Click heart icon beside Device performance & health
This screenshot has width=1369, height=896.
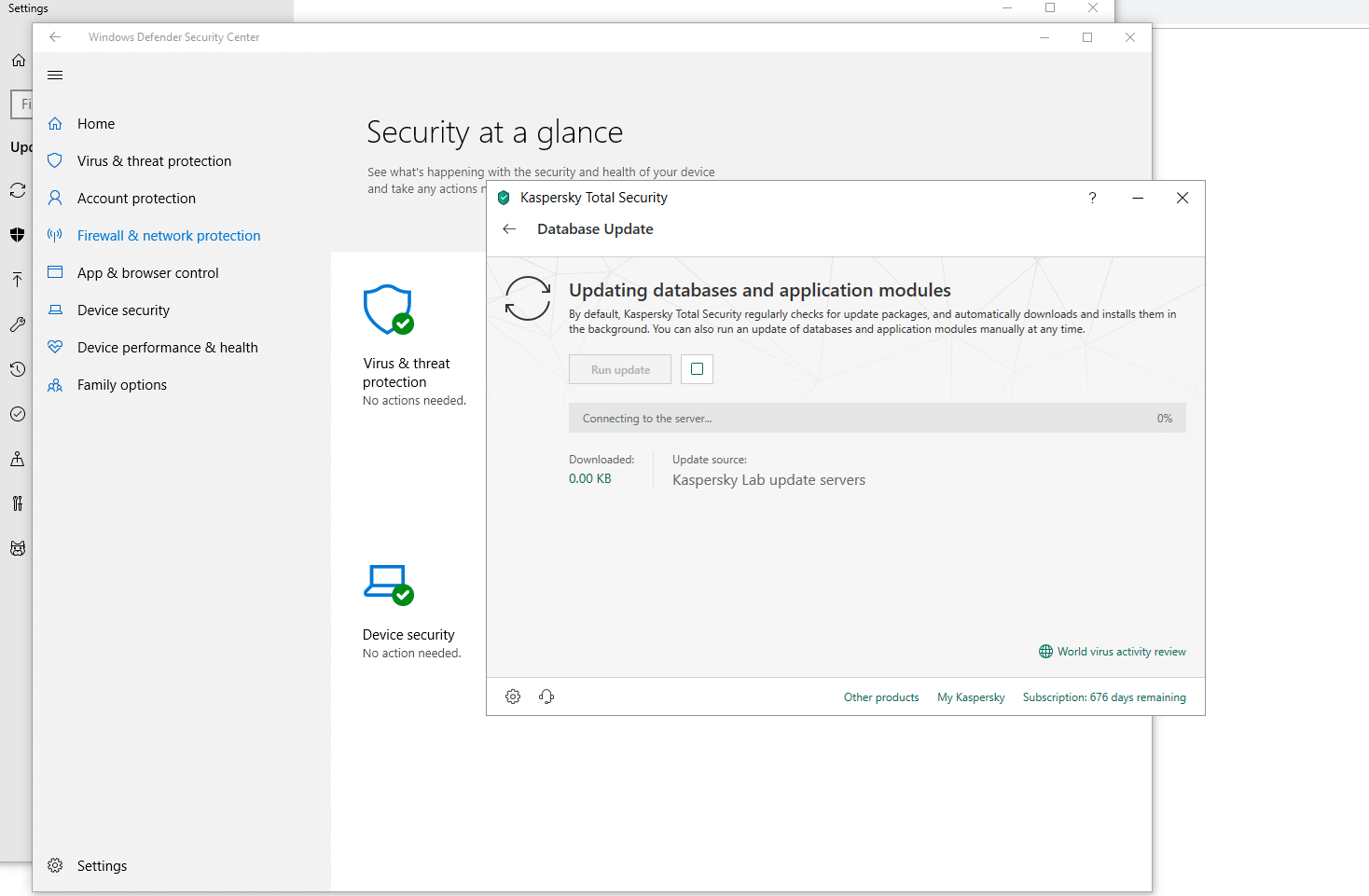click(x=55, y=347)
